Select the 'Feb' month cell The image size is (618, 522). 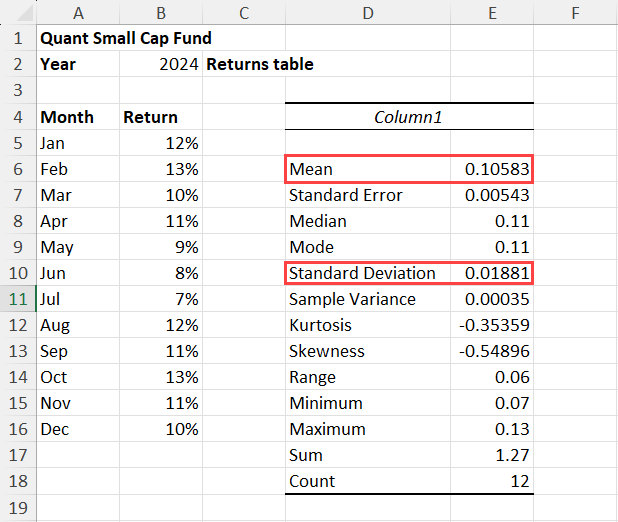point(78,169)
